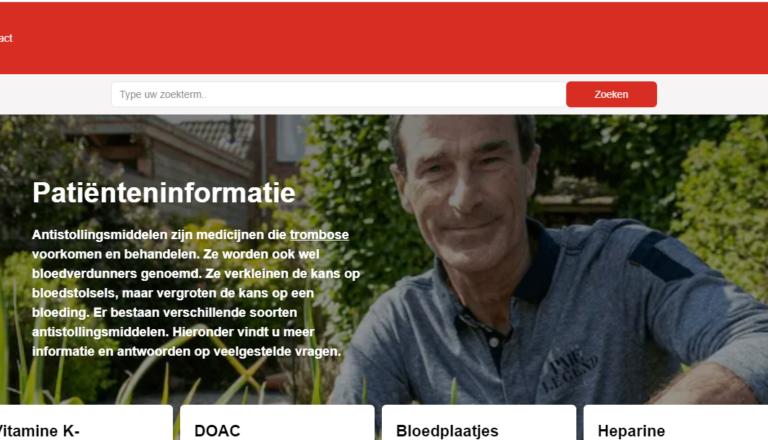Viewport: 768px width, 440px height.
Task: Select the Bloedplaatjes card
Action: (479, 423)
